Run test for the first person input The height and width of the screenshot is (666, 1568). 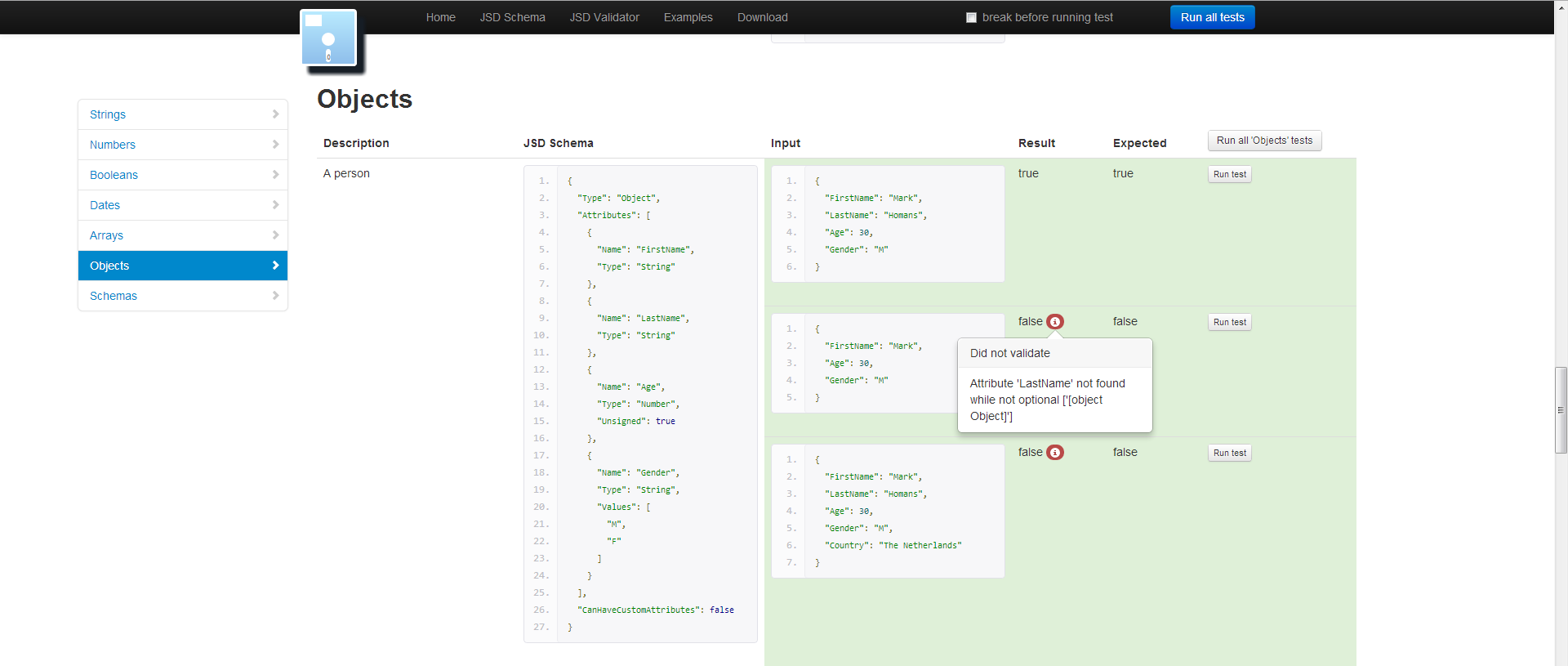pyautogui.click(x=1229, y=174)
